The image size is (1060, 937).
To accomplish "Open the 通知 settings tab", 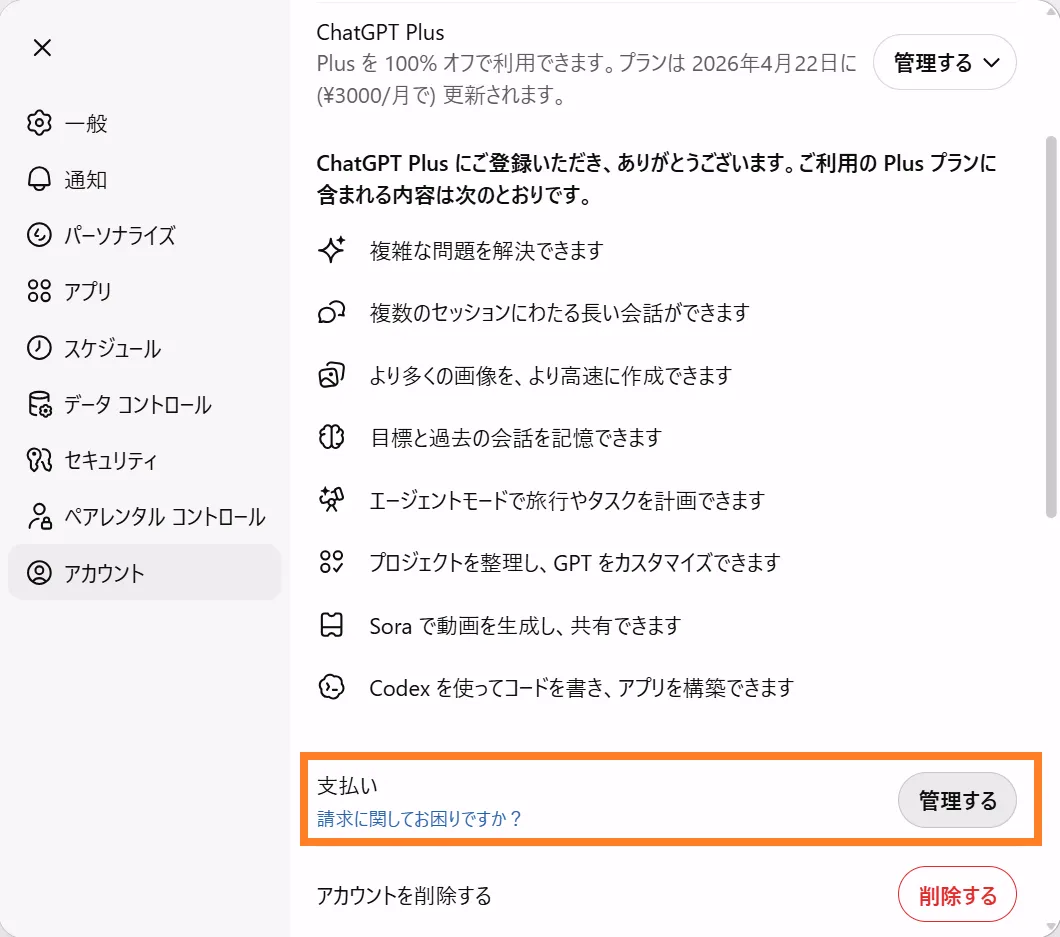I will click(86, 180).
